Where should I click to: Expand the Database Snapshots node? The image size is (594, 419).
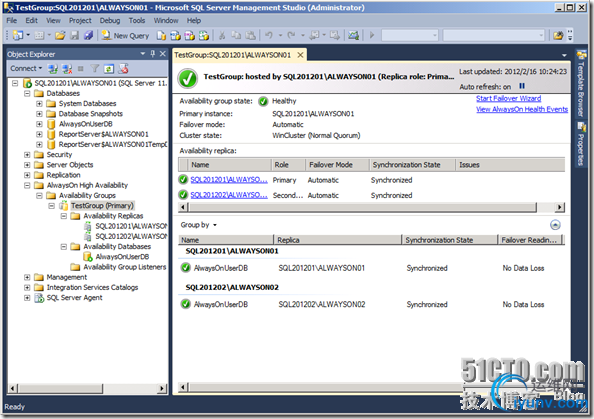coord(39,114)
